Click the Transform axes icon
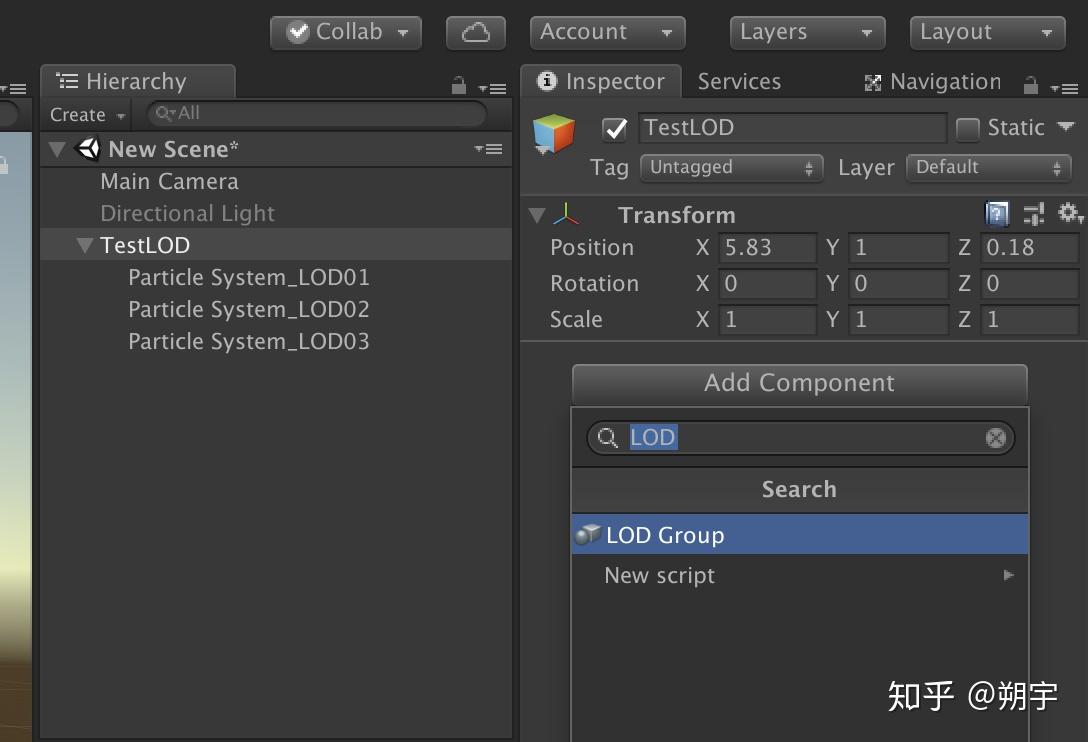The image size is (1088, 742). (566, 214)
